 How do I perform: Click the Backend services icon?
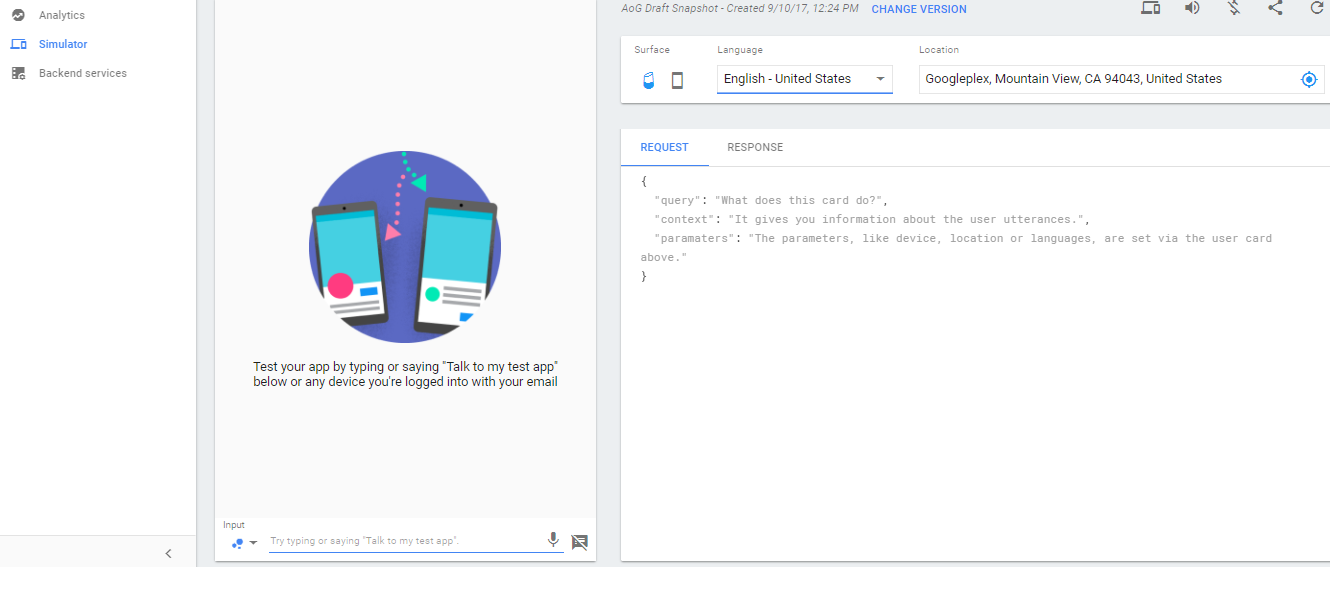[x=18, y=73]
